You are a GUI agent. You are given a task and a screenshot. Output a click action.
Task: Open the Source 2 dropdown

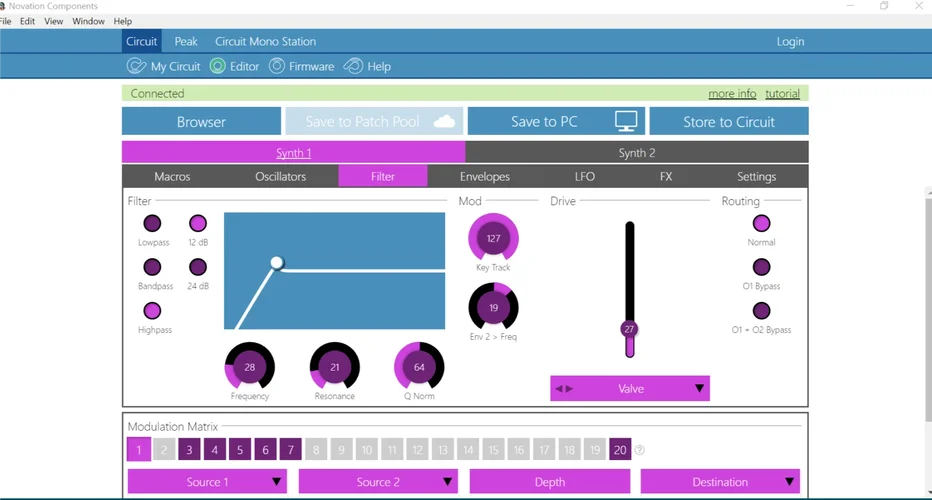point(378,482)
